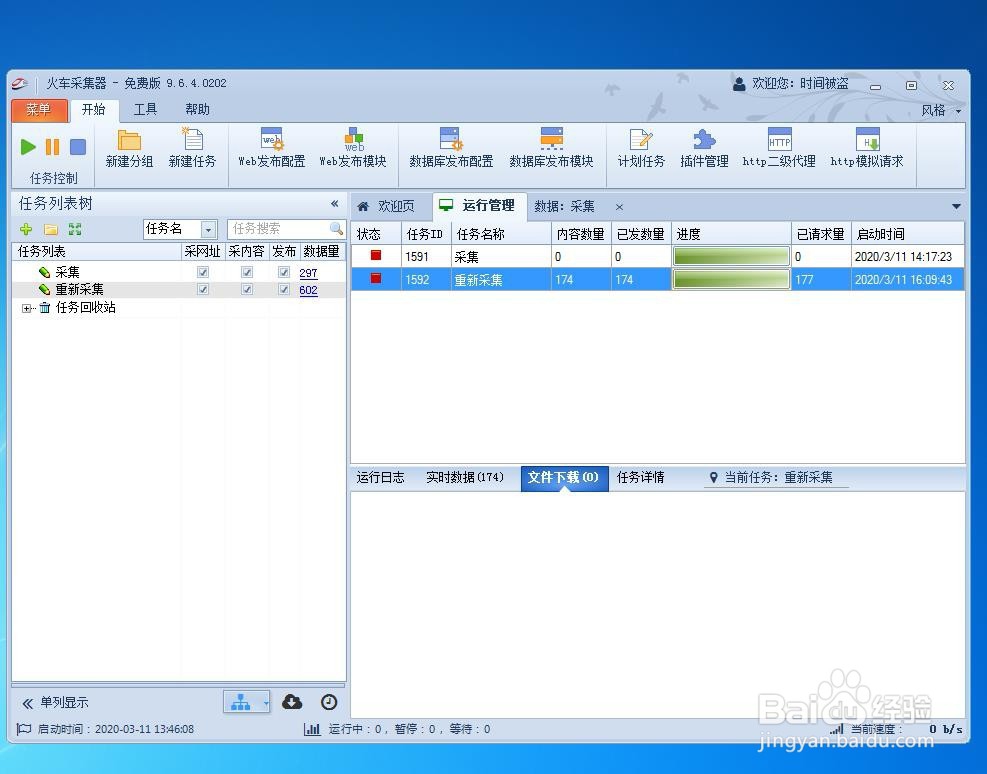Open Web发布配置 settings
Image resolution: width=987 pixels, height=774 pixels.
pos(272,149)
